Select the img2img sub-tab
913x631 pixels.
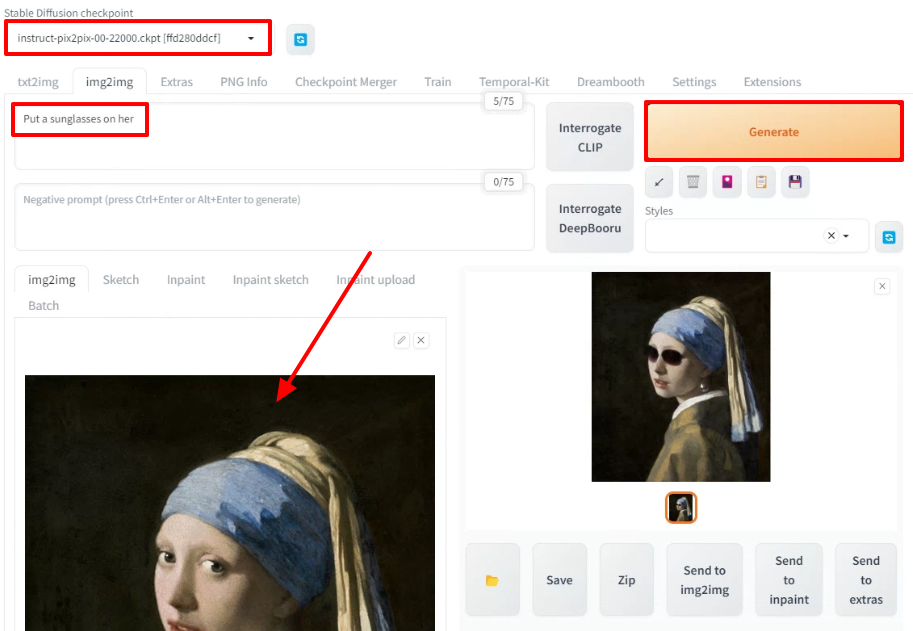[52, 279]
